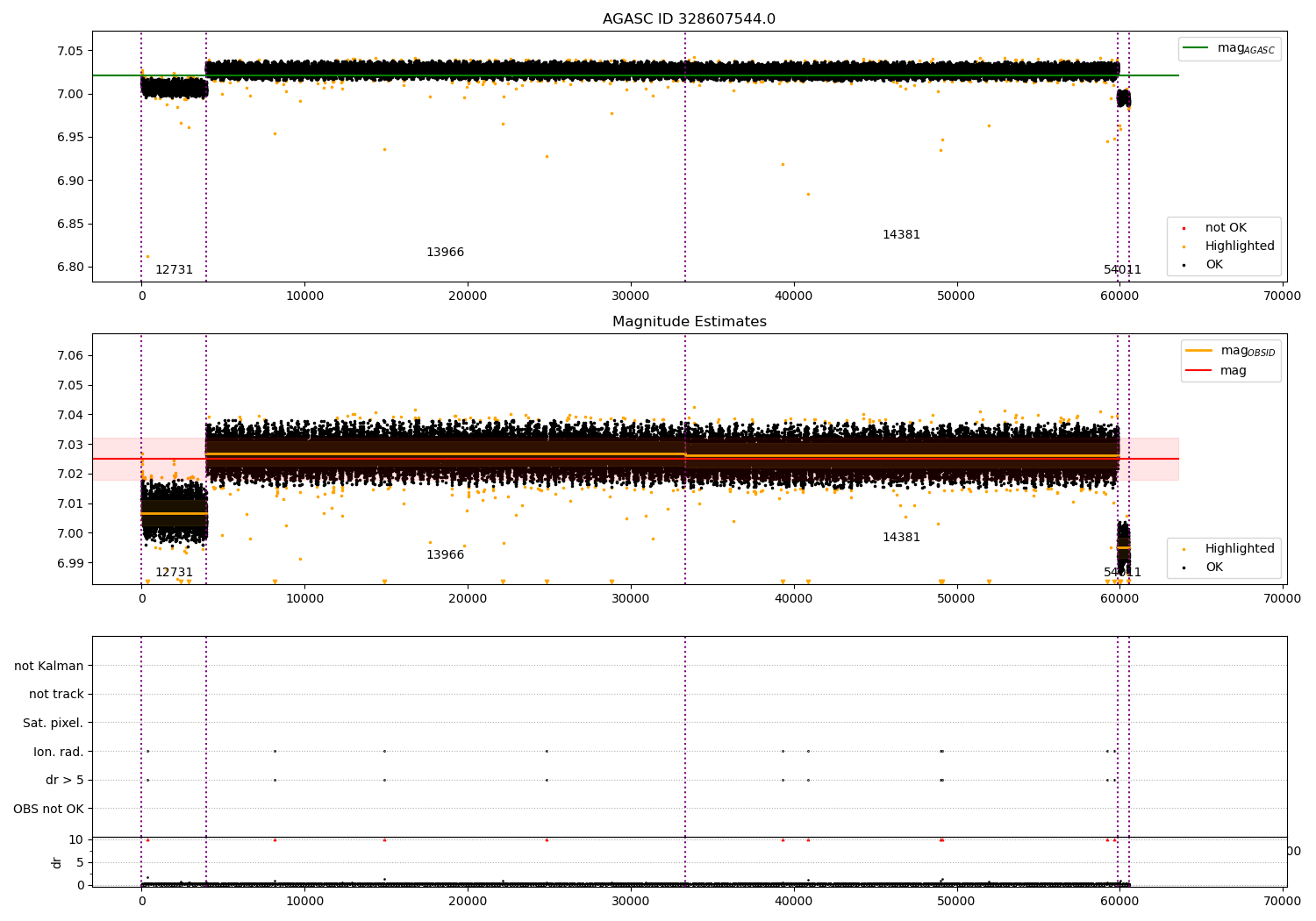This screenshot has height=921, width=1316.
Task: Click the 'Magnitude Estimates' subplot title
Action: coord(689,322)
